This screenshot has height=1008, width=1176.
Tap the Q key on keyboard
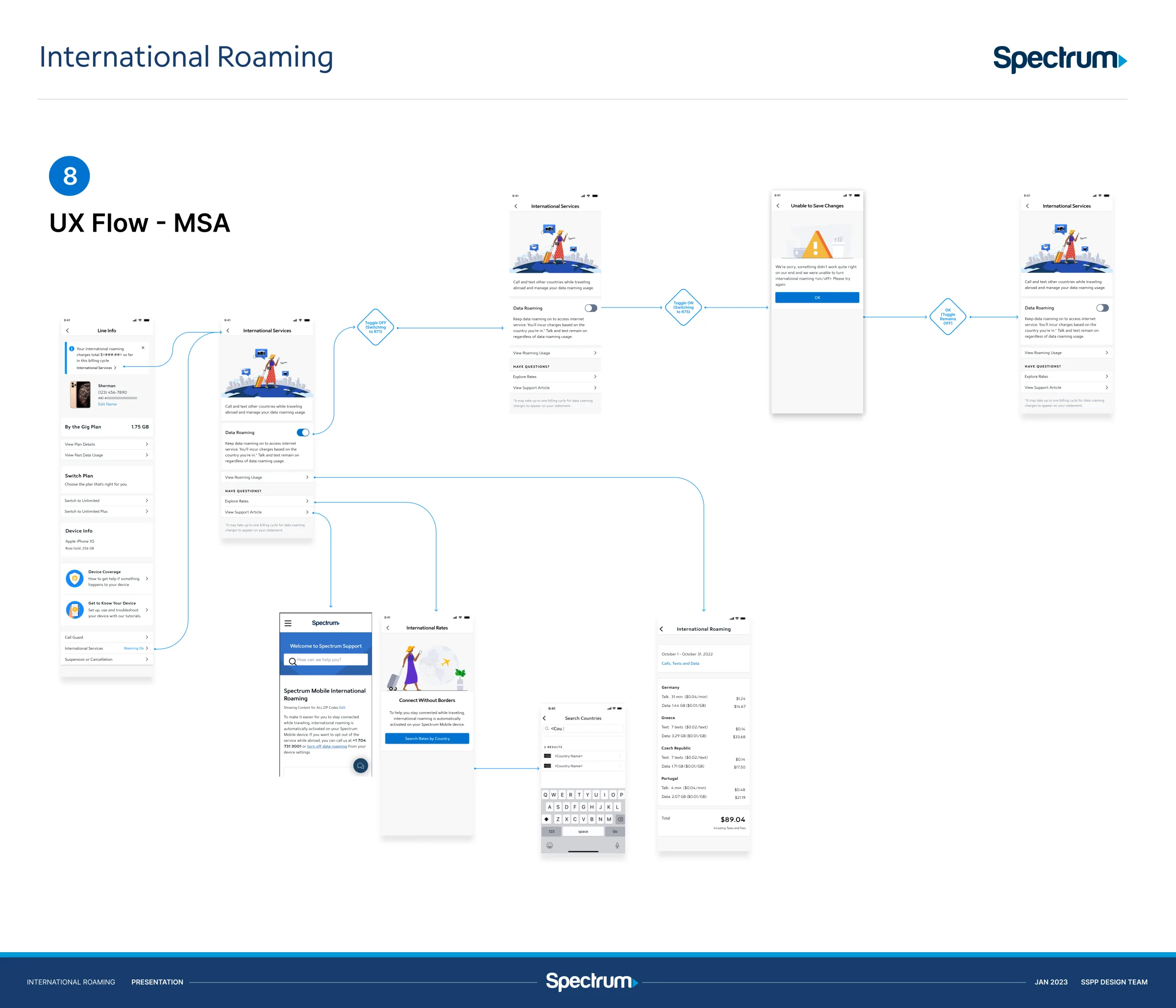click(x=545, y=795)
